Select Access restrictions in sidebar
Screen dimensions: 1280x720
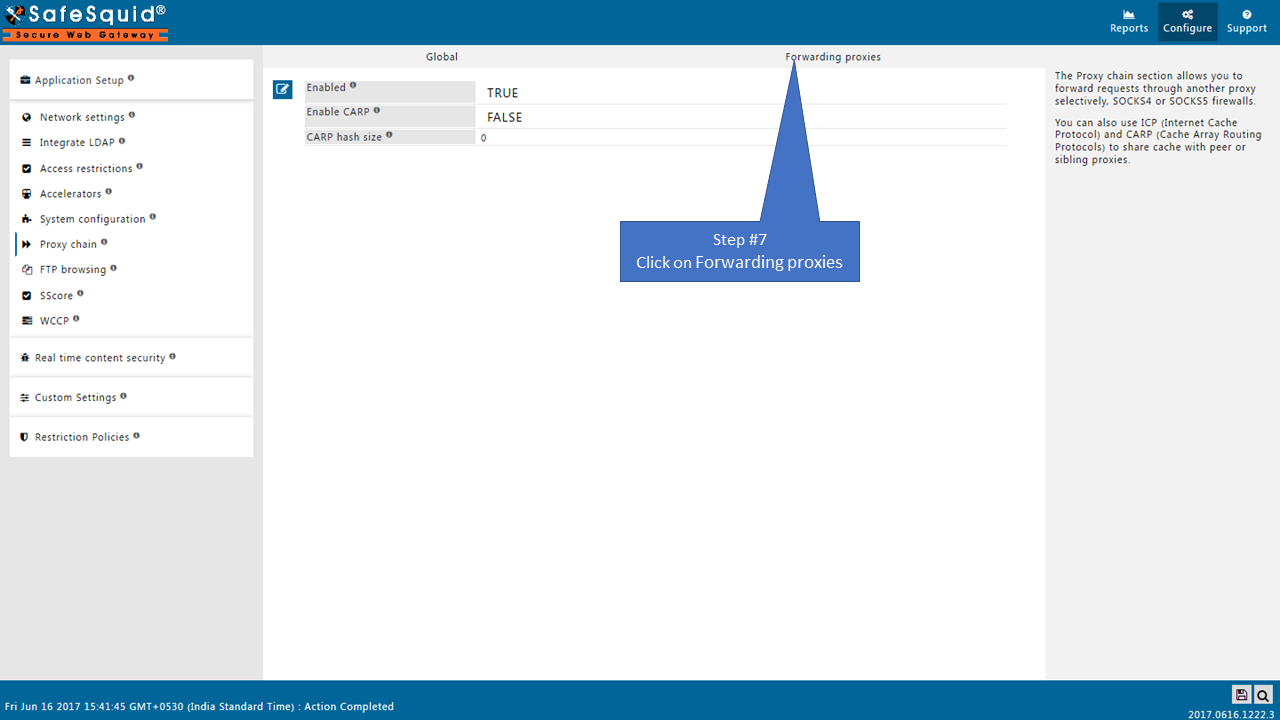[85, 169]
